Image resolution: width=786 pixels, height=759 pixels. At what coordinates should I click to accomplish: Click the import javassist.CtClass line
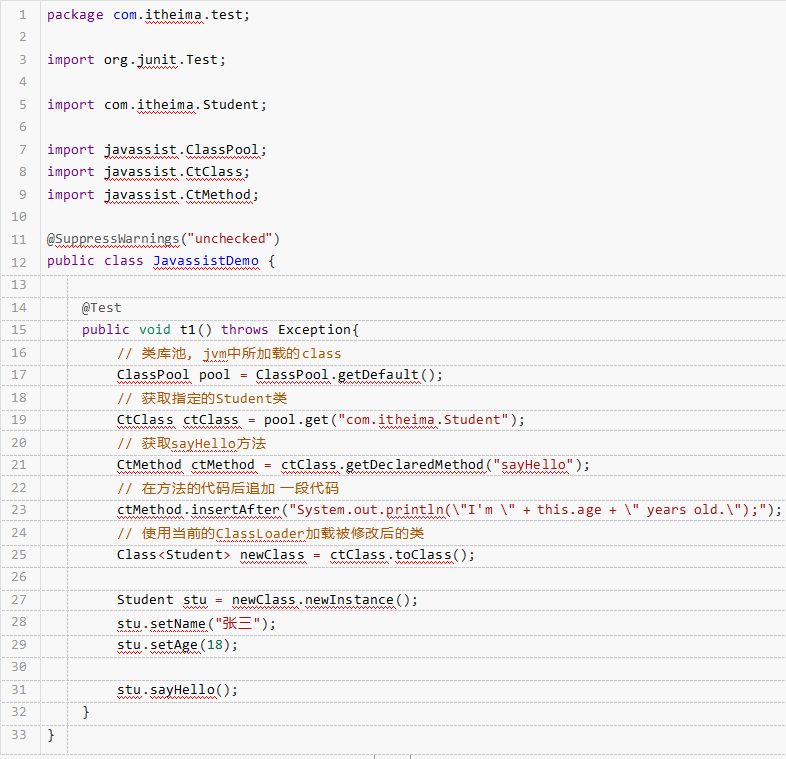click(x=148, y=172)
